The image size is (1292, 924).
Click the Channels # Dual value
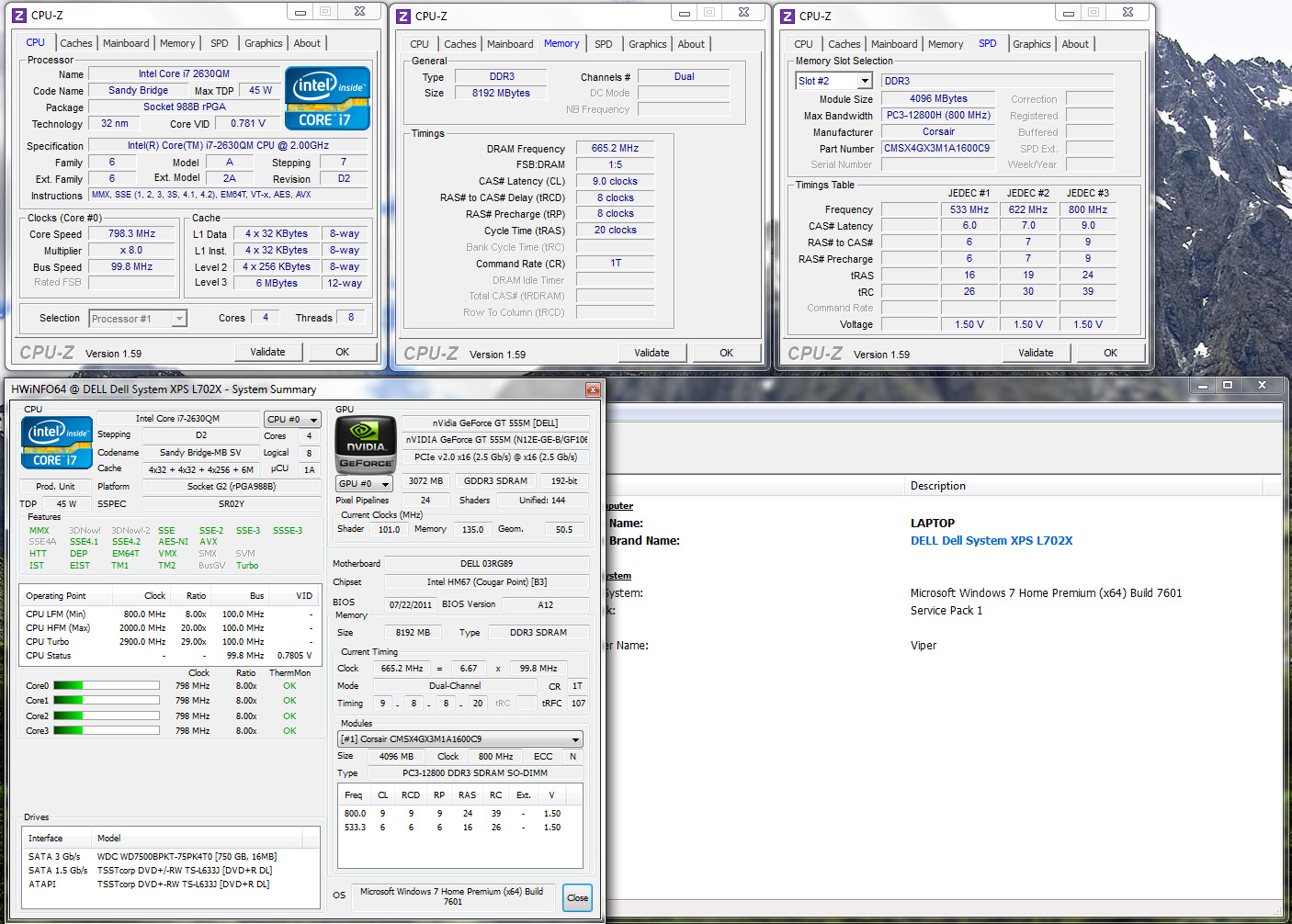[x=684, y=76]
